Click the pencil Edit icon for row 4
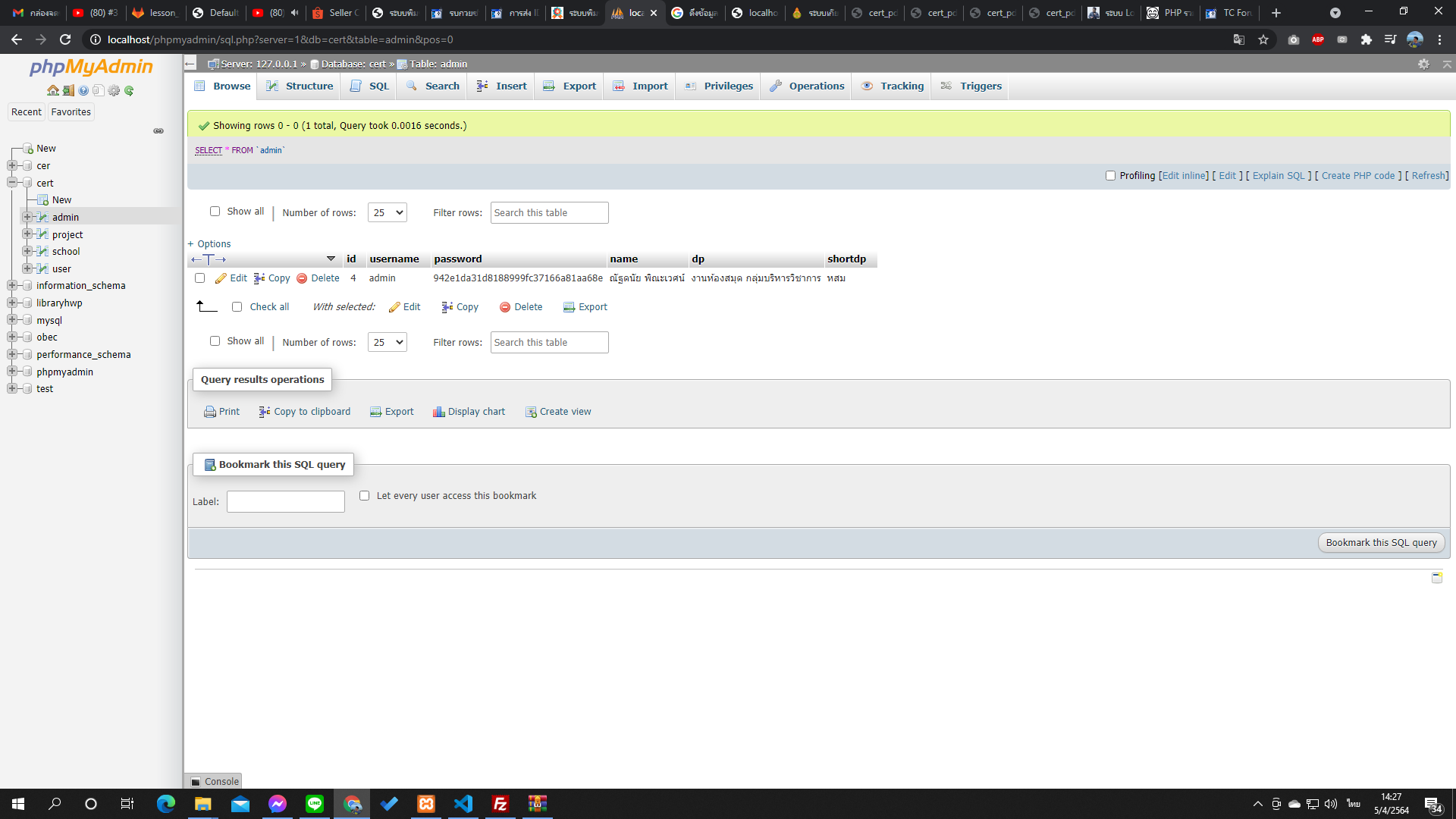 [221, 278]
